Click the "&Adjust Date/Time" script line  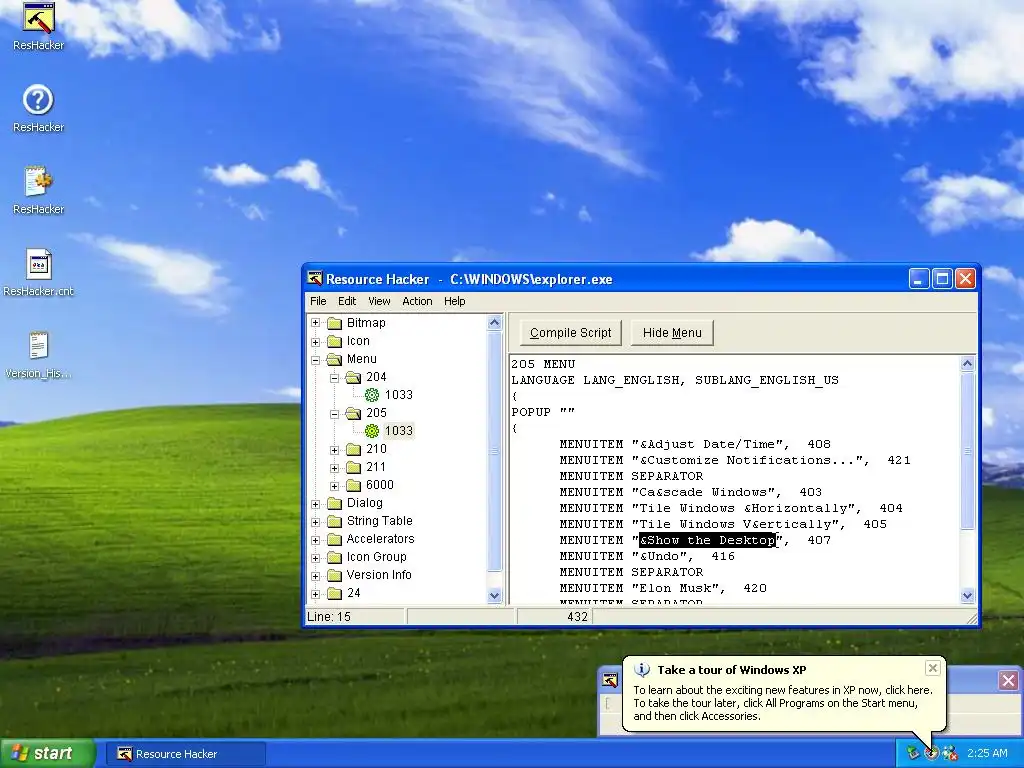pyautogui.click(x=695, y=444)
